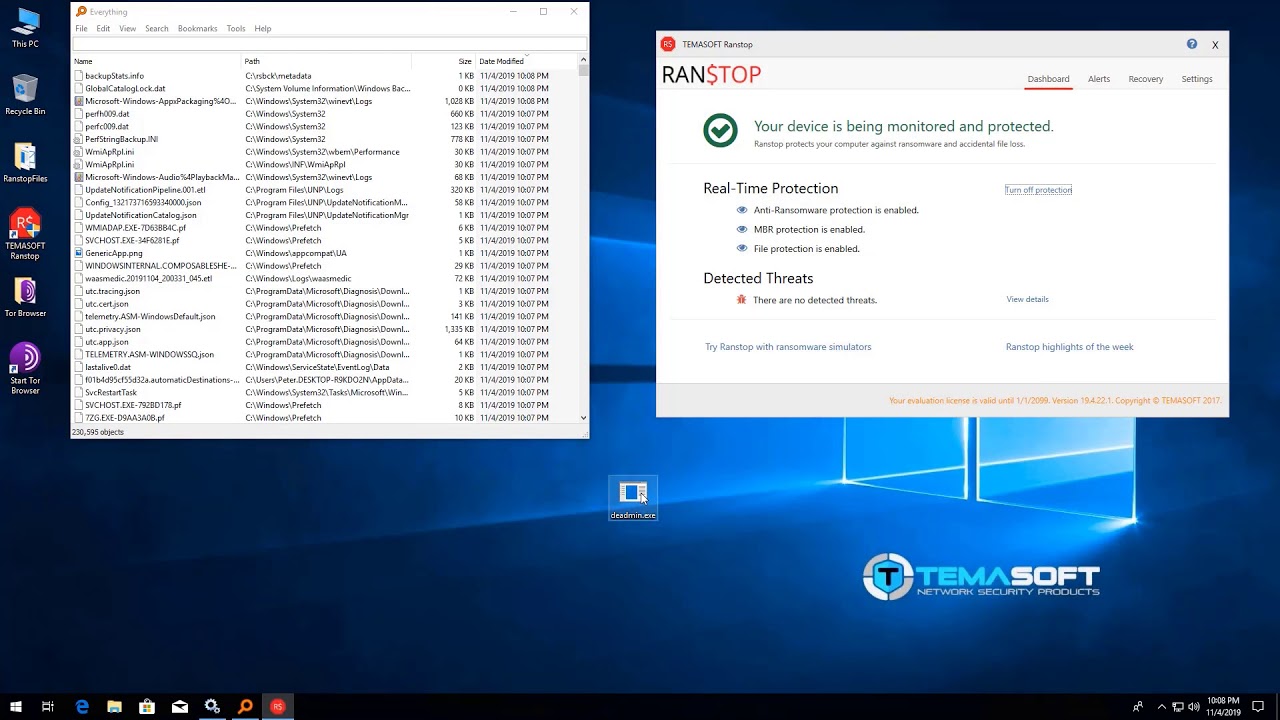1280x720 pixels.
Task: Open People icon in system tray
Action: 1138,707
